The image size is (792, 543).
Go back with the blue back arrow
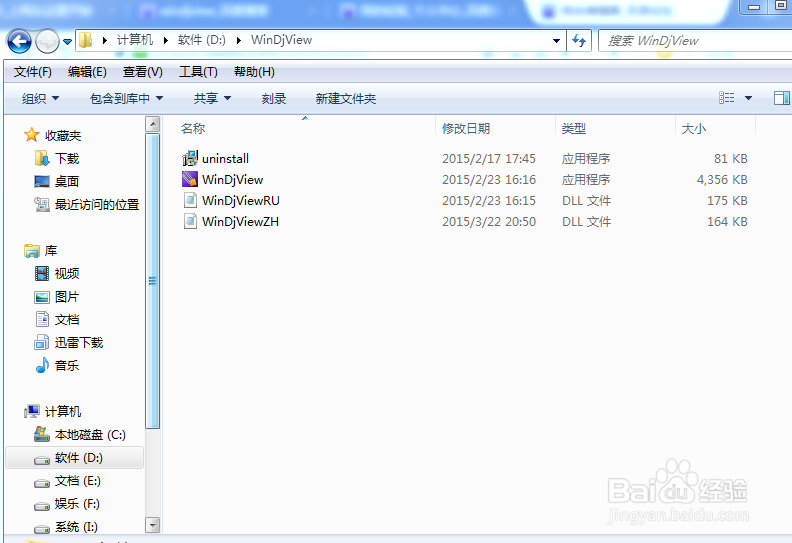coord(19,41)
